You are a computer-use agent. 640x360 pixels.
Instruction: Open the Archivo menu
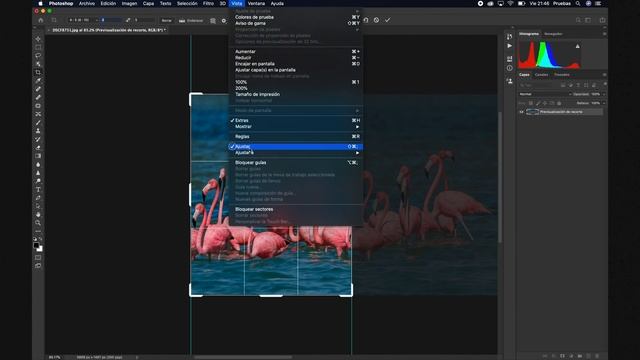point(87,3)
